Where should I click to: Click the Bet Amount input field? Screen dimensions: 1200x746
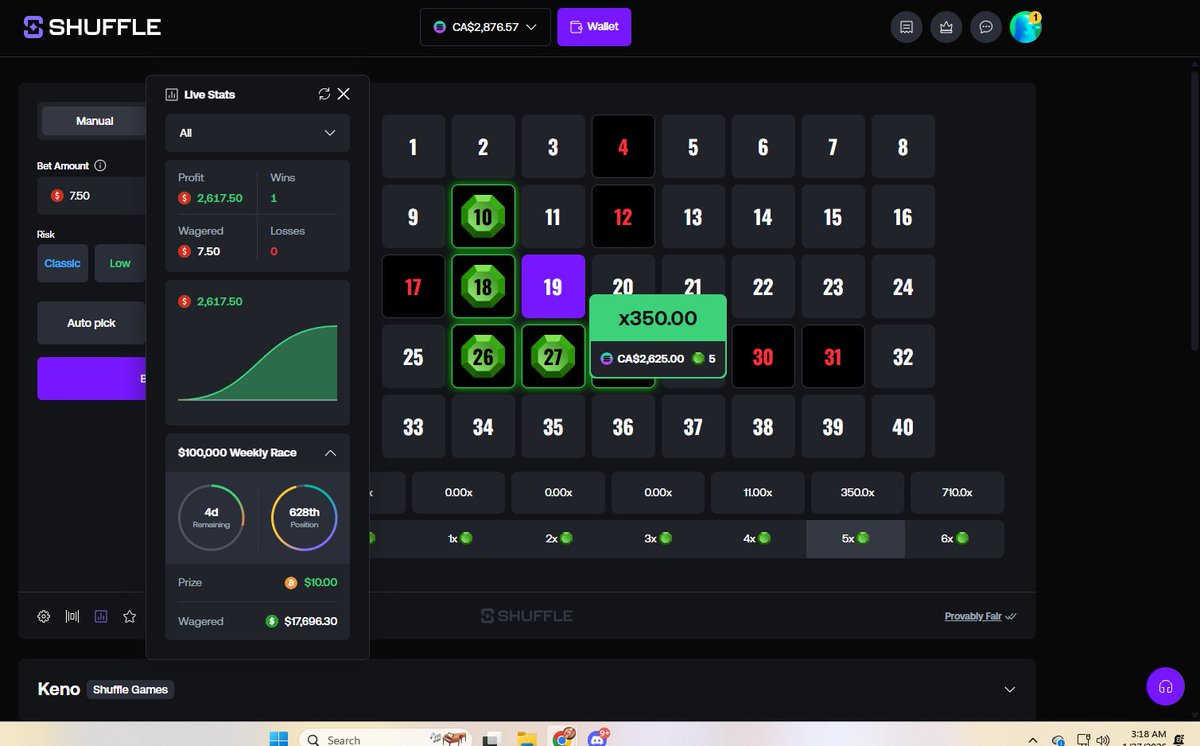(x=92, y=195)
